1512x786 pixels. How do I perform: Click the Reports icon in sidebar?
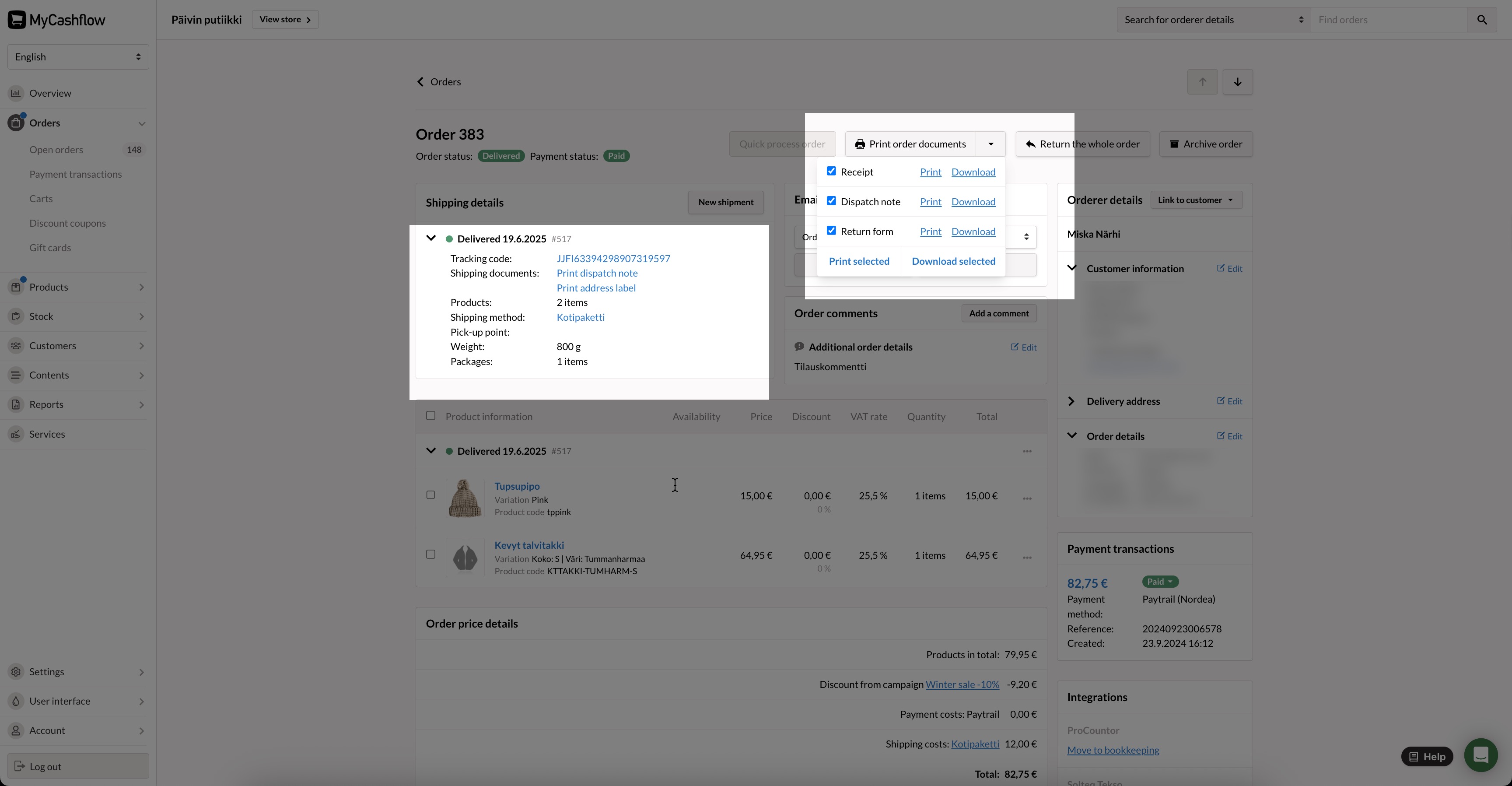click(x=16, y=404)
